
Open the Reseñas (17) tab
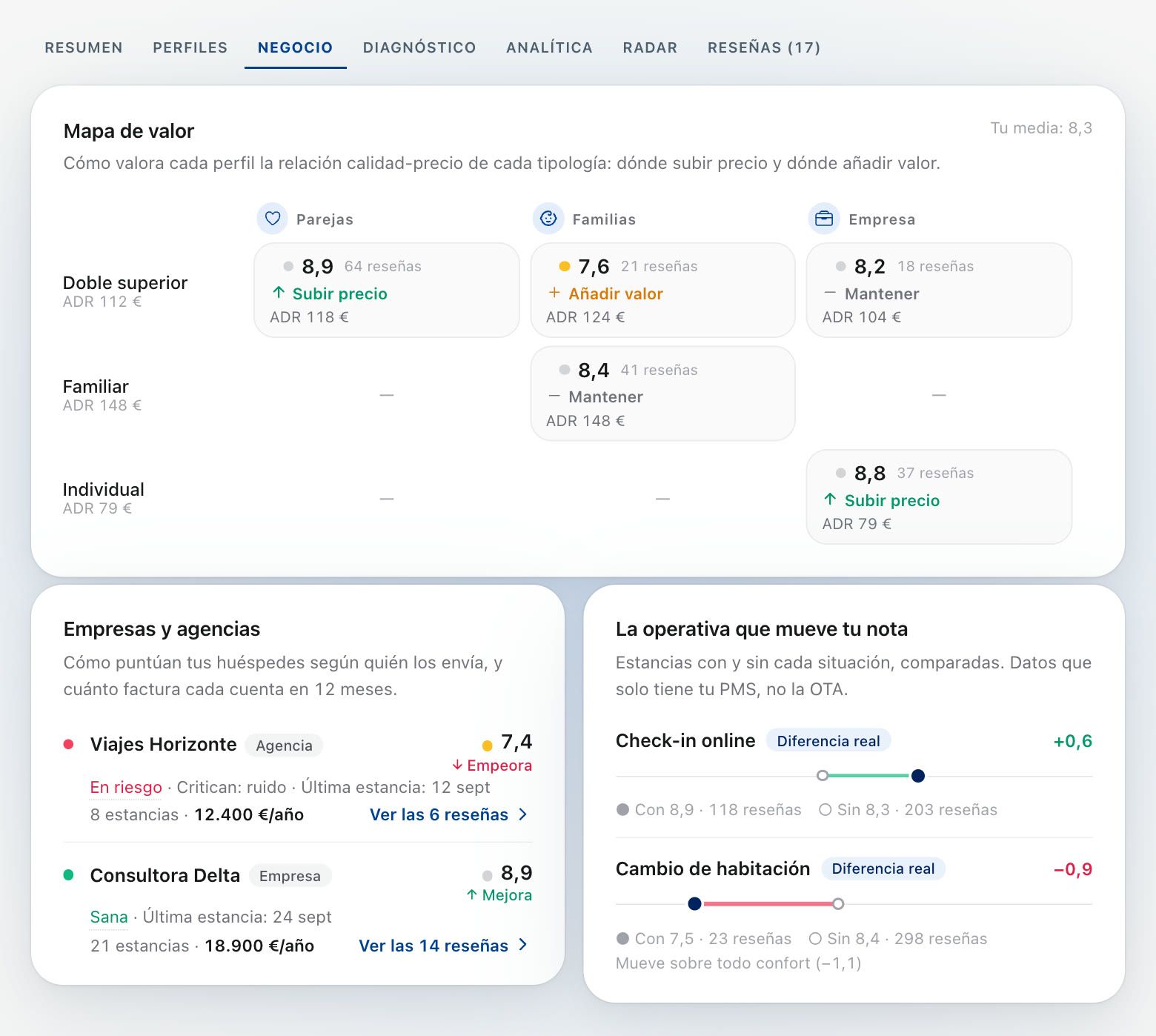(x=764, y=47)
